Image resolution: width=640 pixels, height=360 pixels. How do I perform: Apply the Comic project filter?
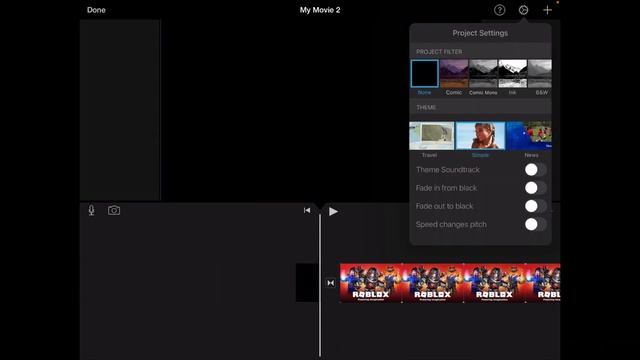coord(454,73)
